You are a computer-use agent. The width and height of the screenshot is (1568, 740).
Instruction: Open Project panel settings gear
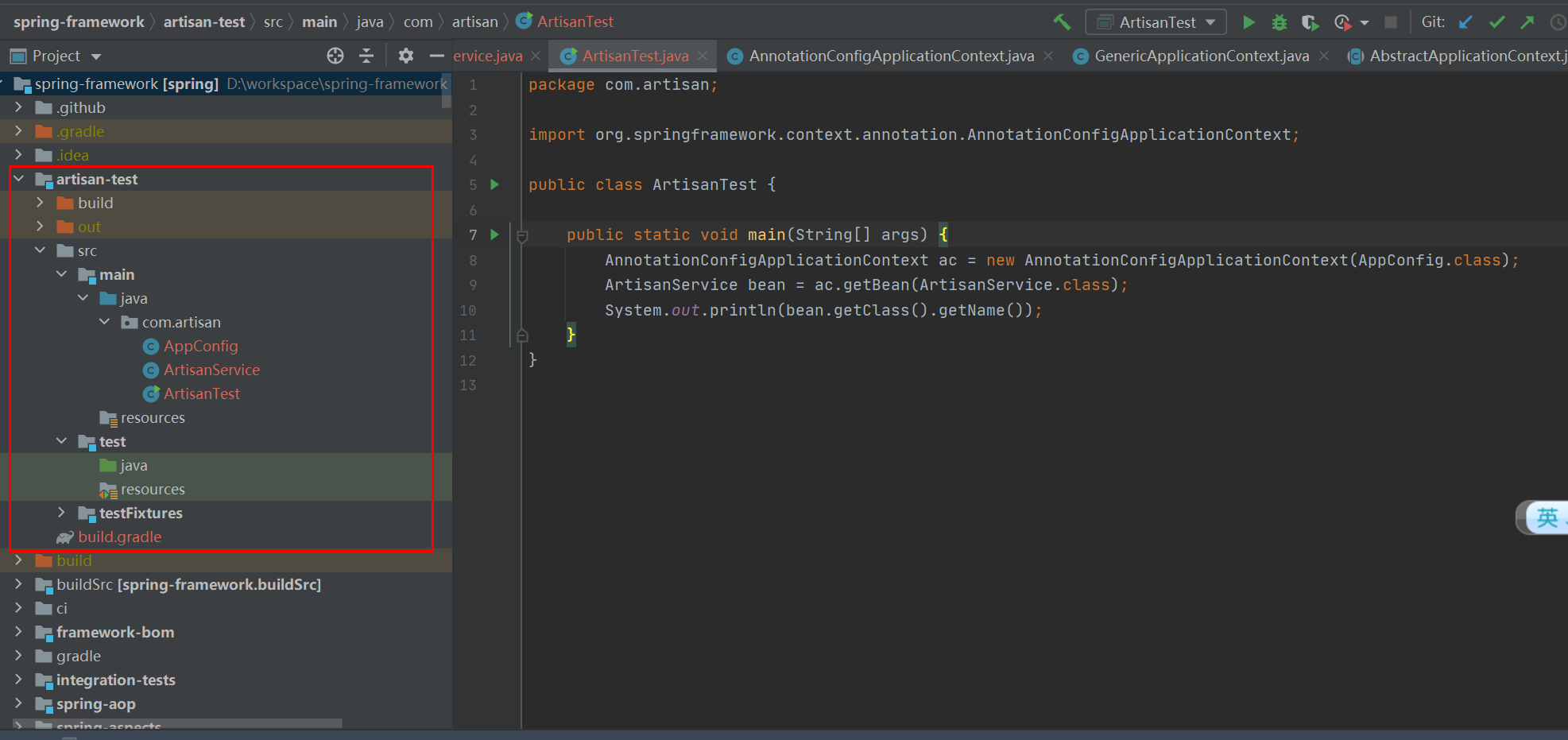pos(406,56)
